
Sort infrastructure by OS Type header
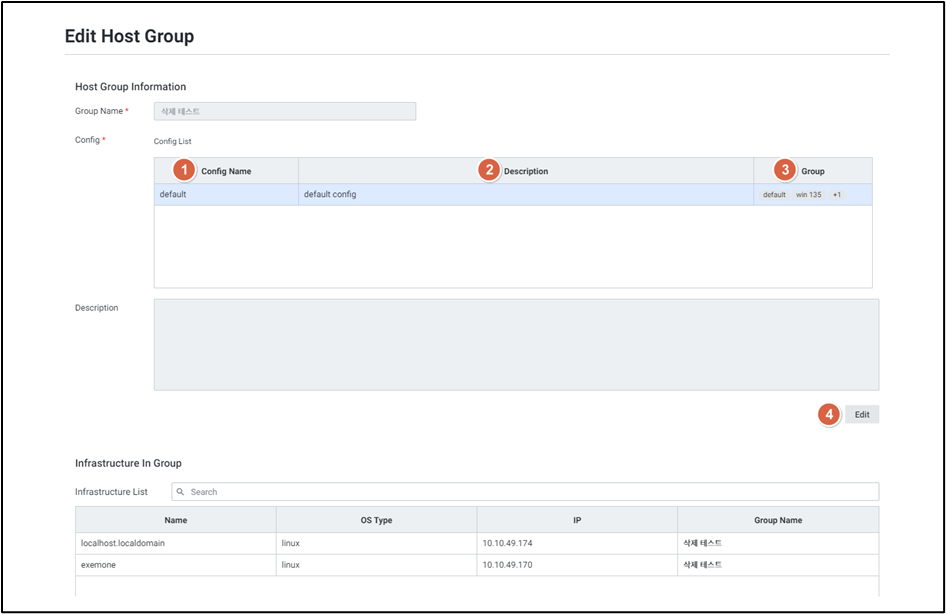tap(376, 520)
